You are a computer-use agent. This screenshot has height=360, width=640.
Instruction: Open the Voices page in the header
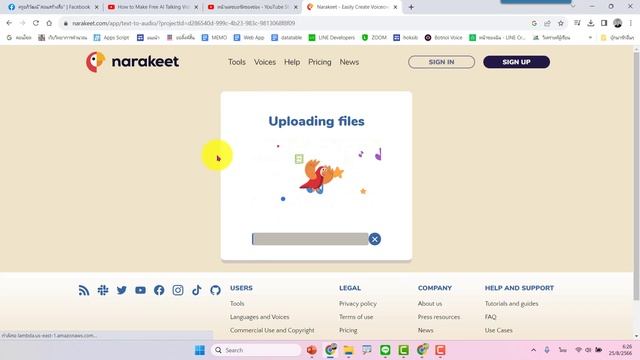pyautogui.click(x=265, y=62)
